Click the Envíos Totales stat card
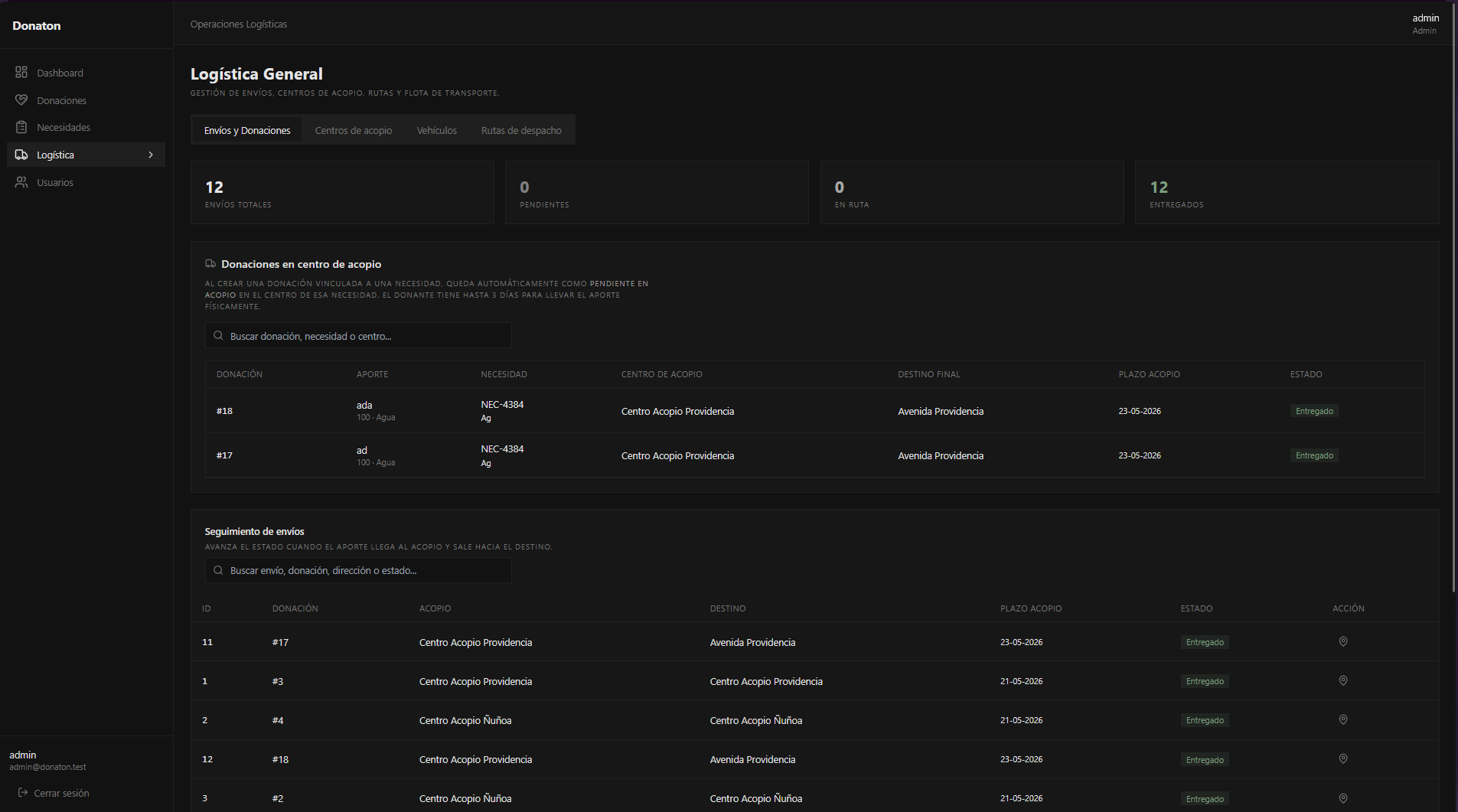Image resolution: width=1458 pixels, height=812 pixels. [342, 192]
